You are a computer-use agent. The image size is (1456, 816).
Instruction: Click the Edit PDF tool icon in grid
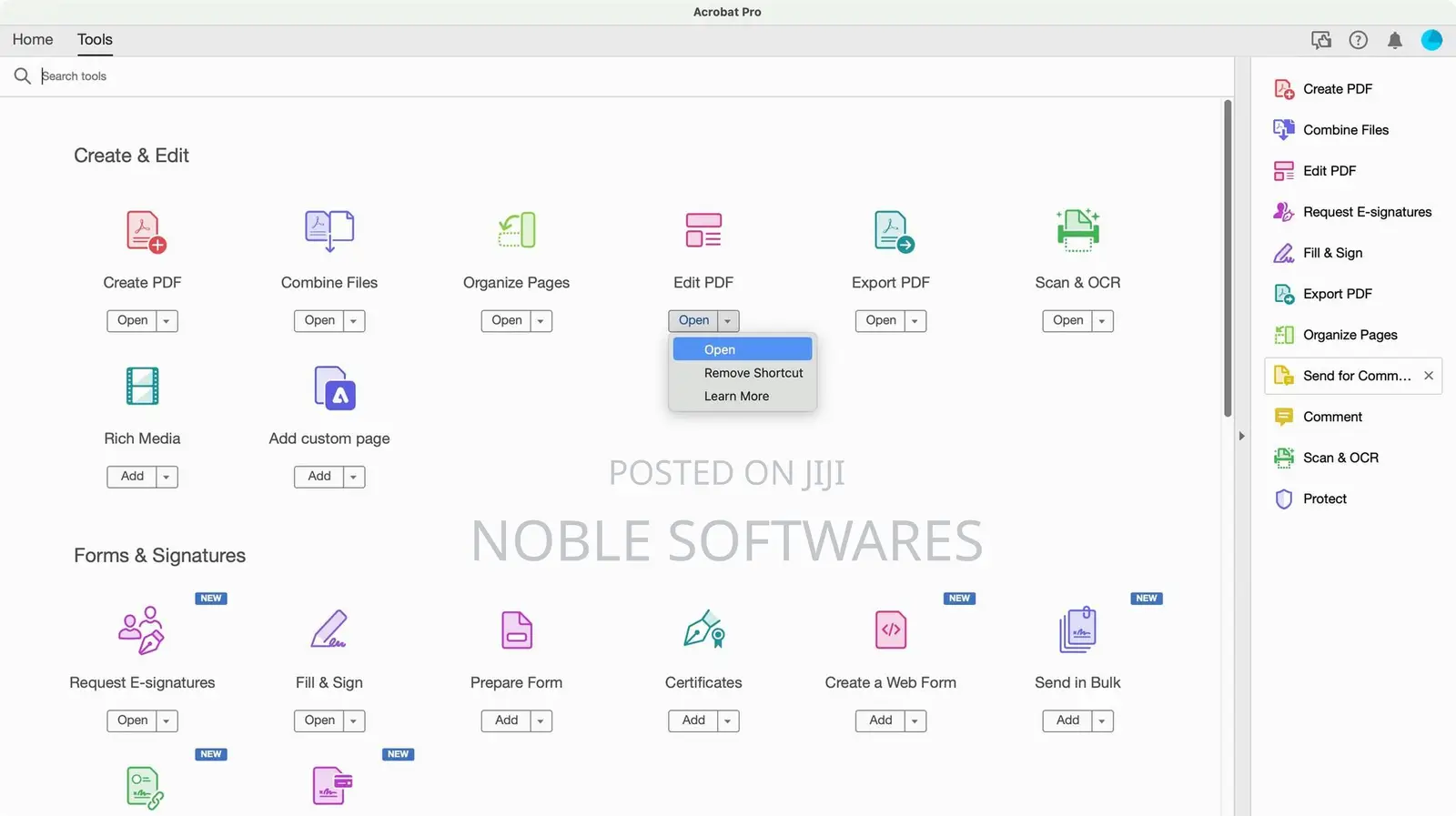703,230
